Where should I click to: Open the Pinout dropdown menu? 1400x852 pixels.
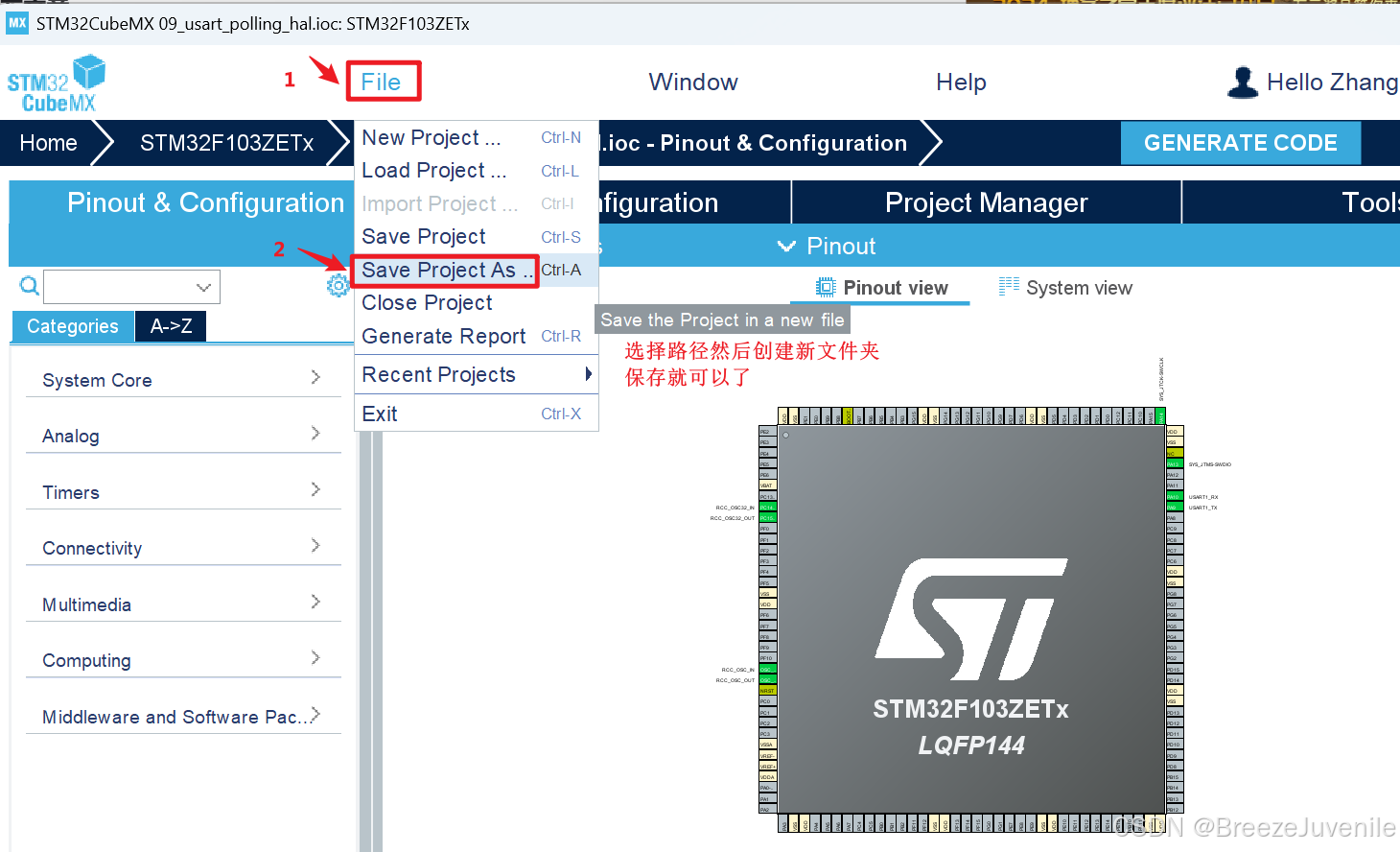pos(827,247)
